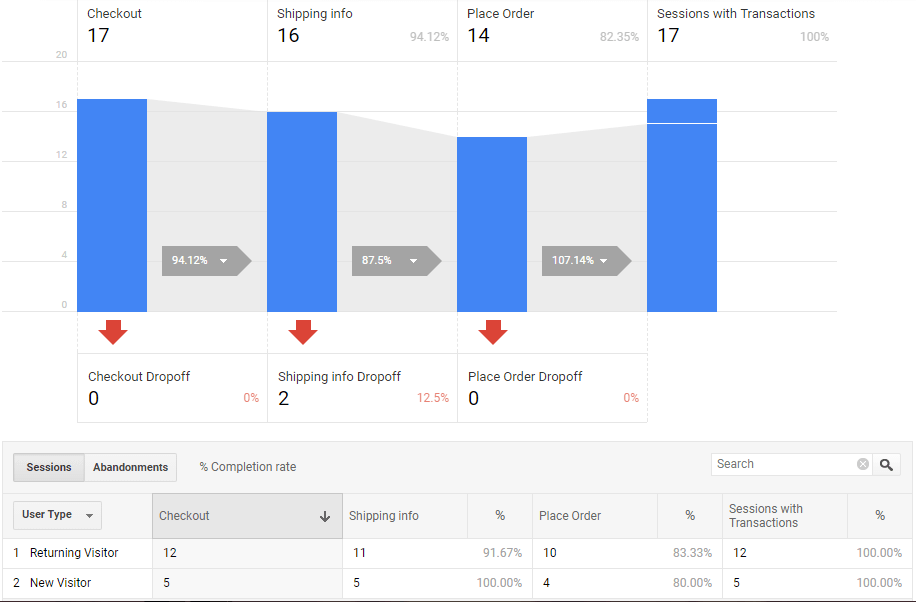Screen dimensions: 916x602
Task: Click Returning Visitor Shipping info value 11
Action: (x=359, y=553)
